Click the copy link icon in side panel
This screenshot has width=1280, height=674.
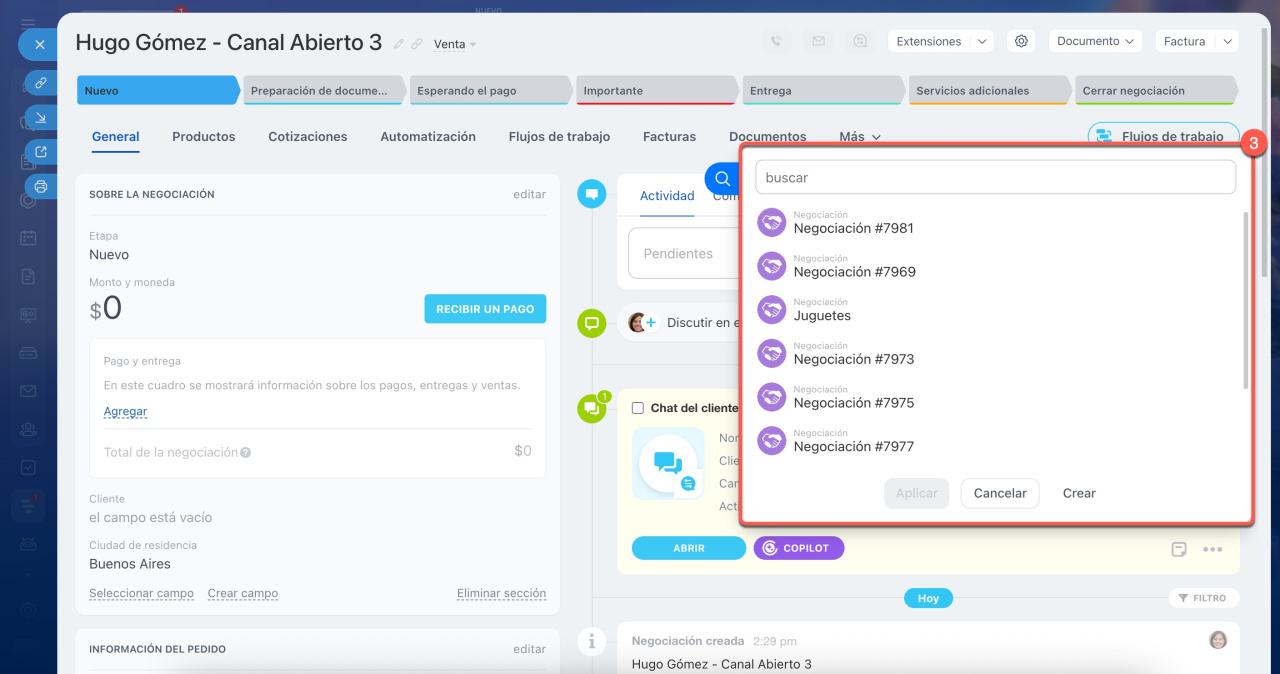pos(40,83)
